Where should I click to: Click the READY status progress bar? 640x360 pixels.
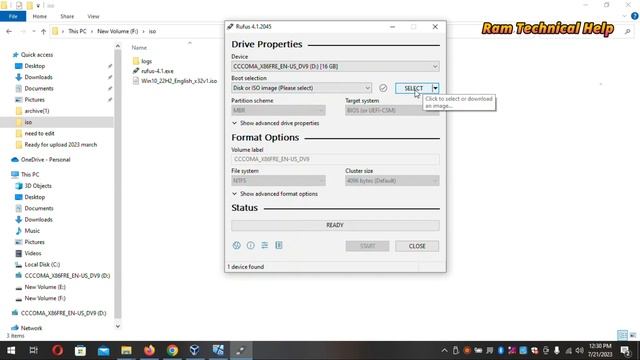point(335,225)
